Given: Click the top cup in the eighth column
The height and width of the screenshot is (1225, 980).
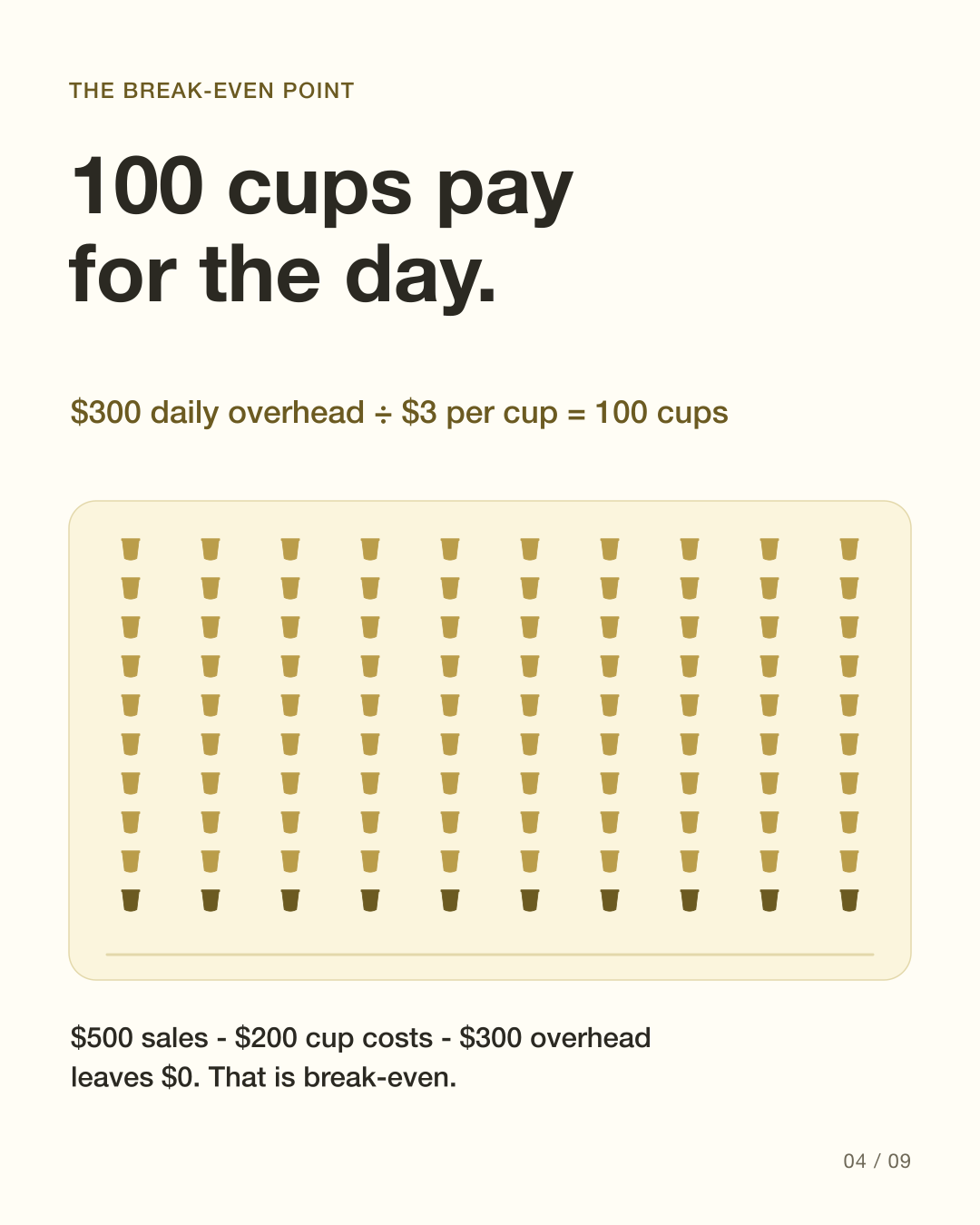Looking at the screenshot, I should click(690, 549).
